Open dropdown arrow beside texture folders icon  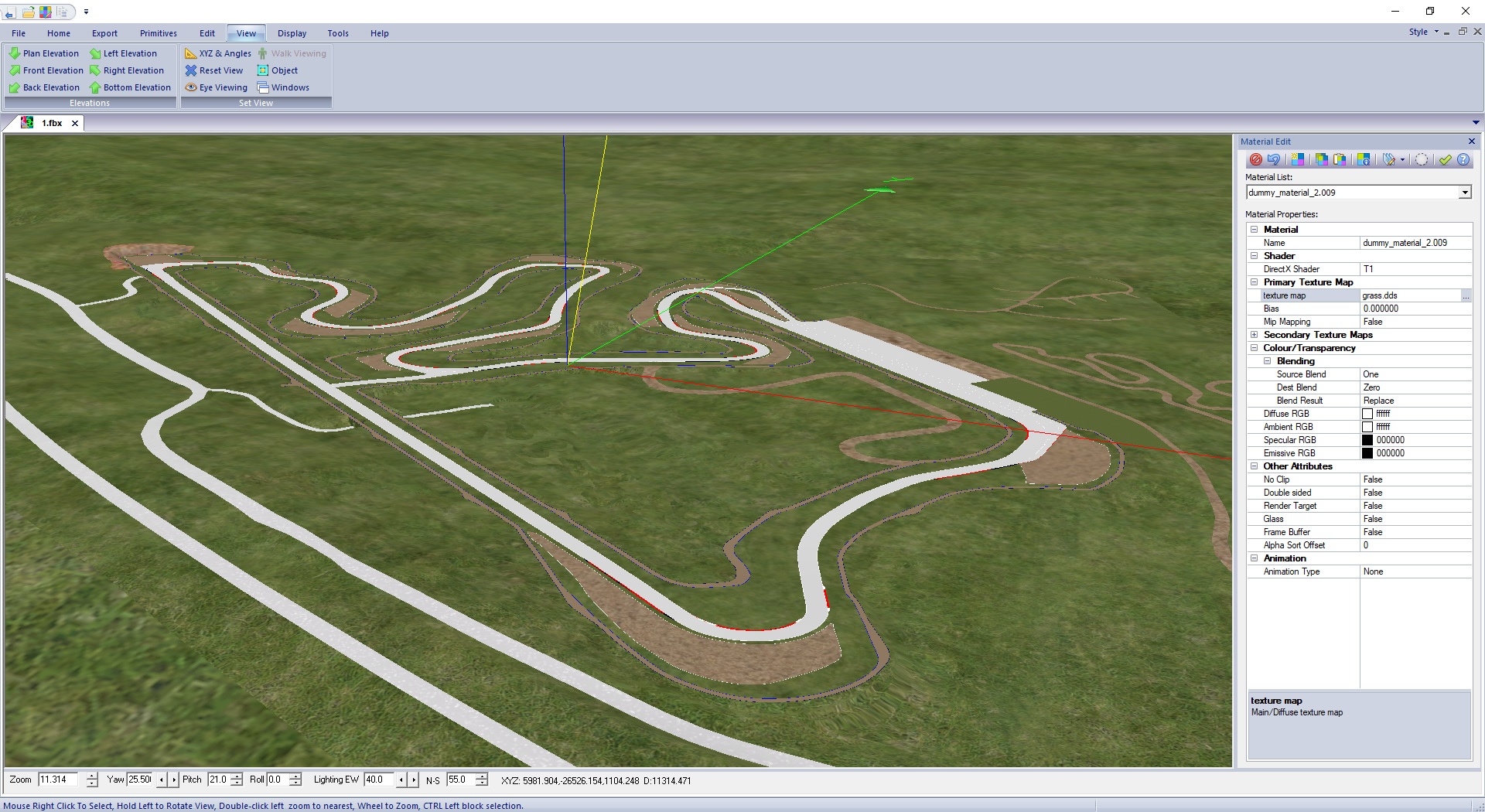click(x=1402, y=159)
